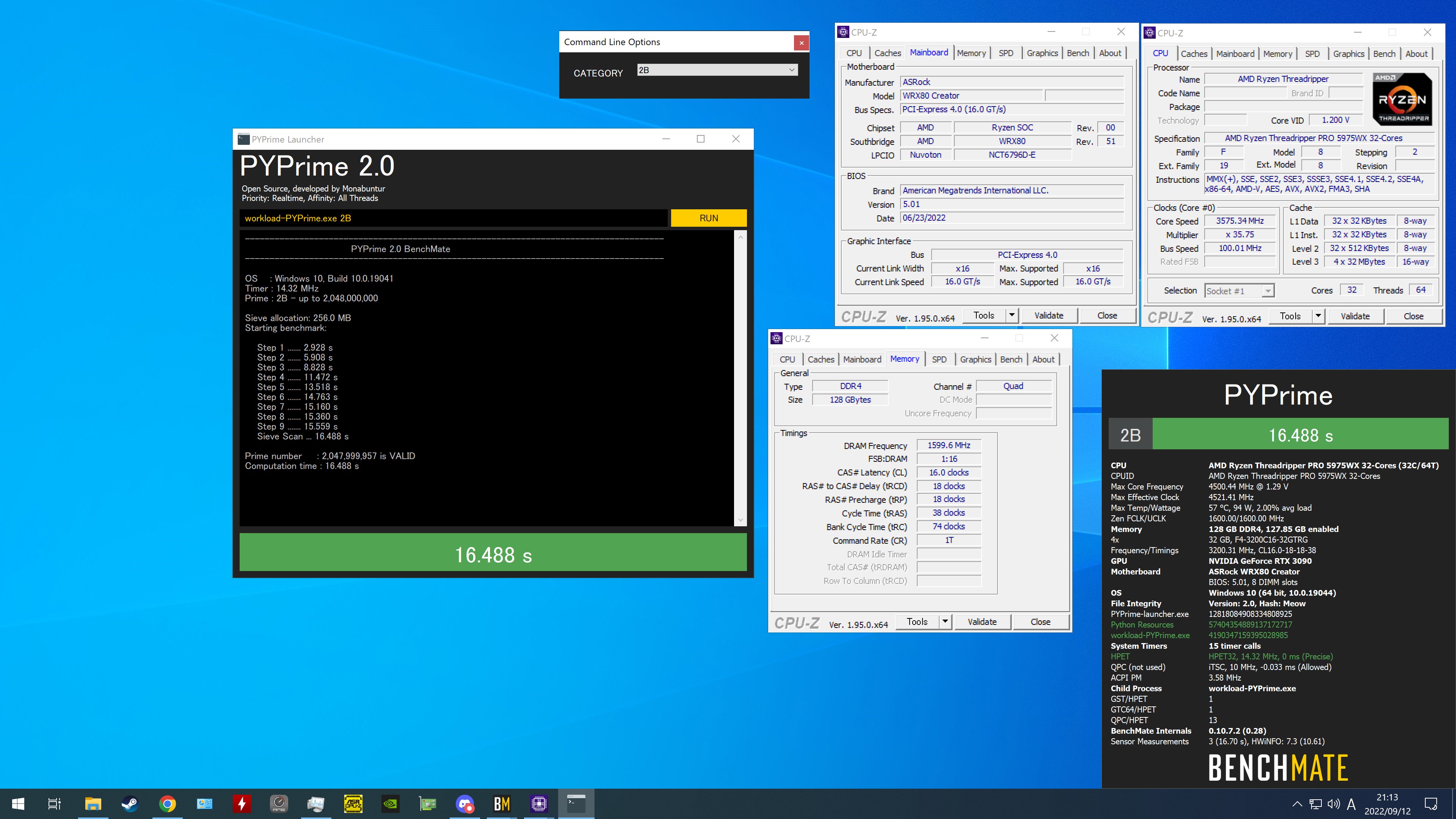Open Memory tab in the CPU CPU-Z window
Screen dimensions: 1456x819
coord(1277,54)
